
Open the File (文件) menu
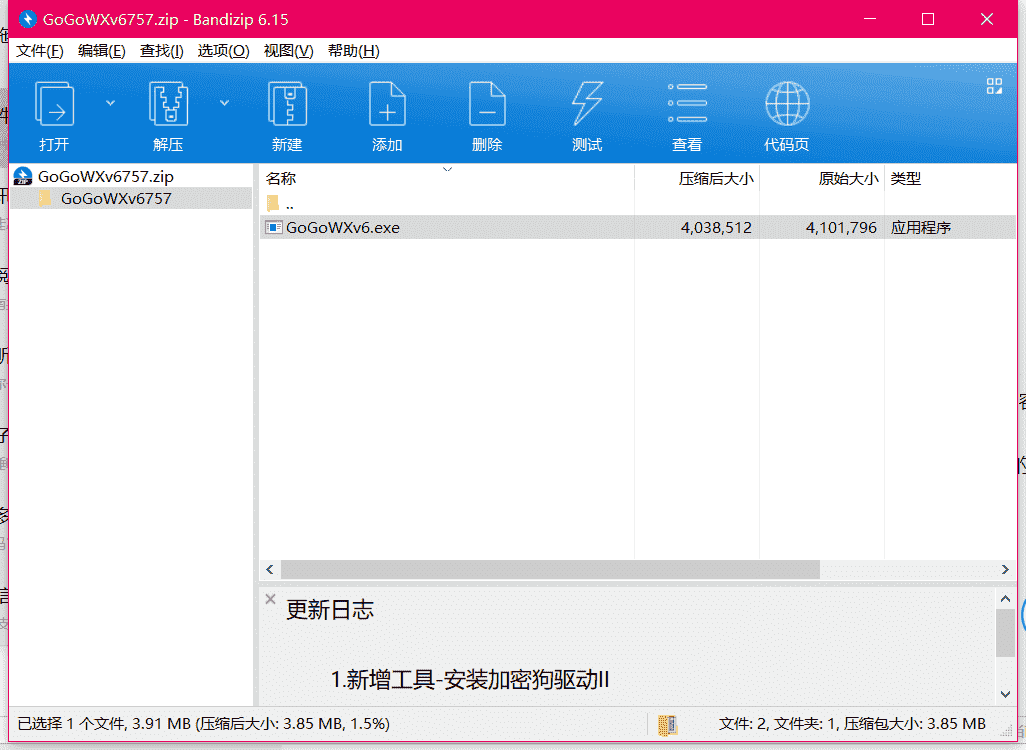[x=39, y=51]
